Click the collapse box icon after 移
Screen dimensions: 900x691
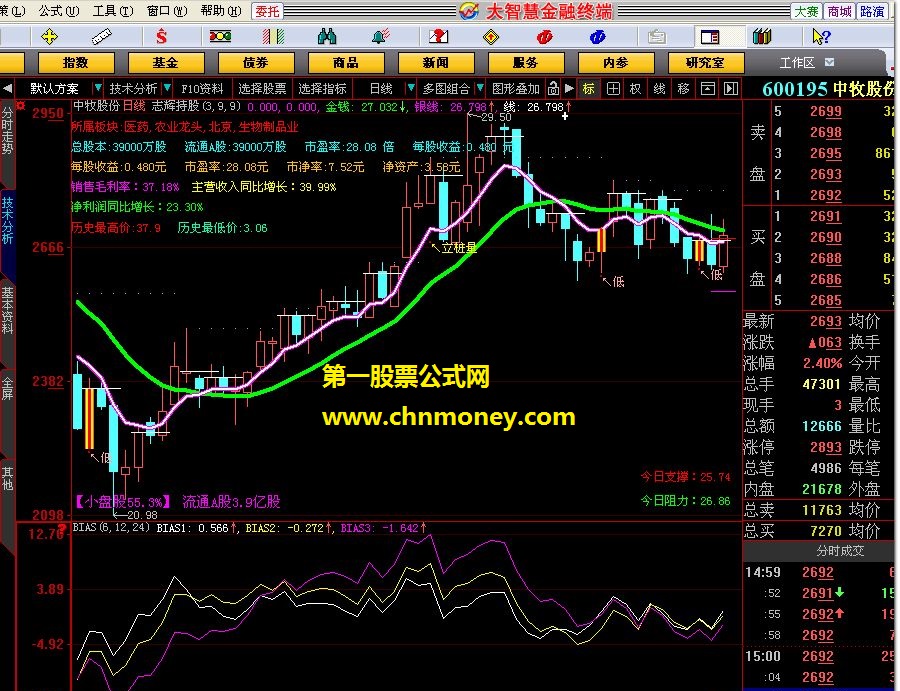[x=708, y=88]
